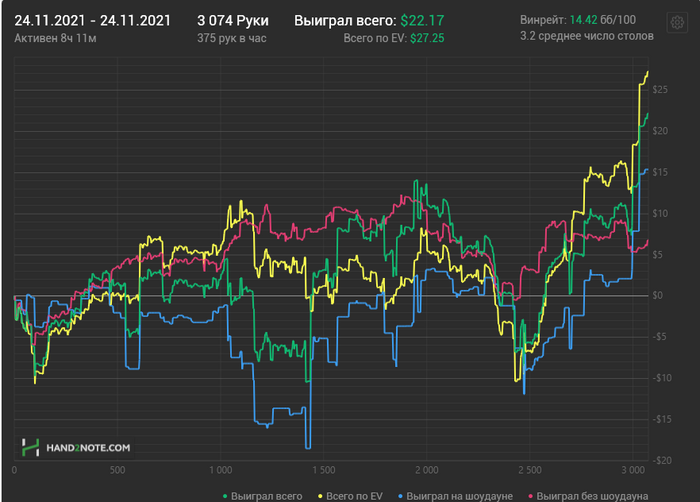Click the '-$10' y-axis label
Viewport: 700px width, 502px height.
coord(662,378)
